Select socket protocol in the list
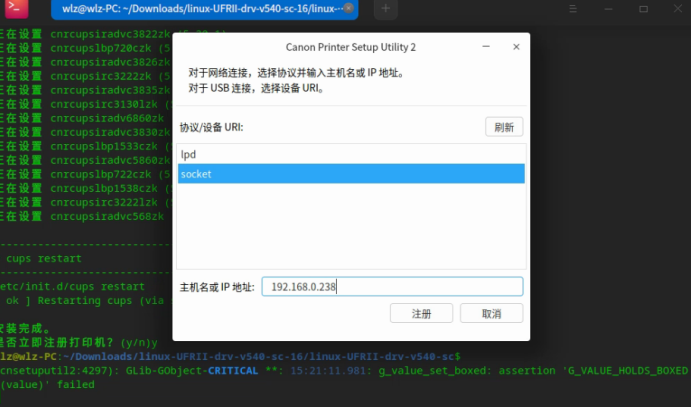 (x=351, y=174)
